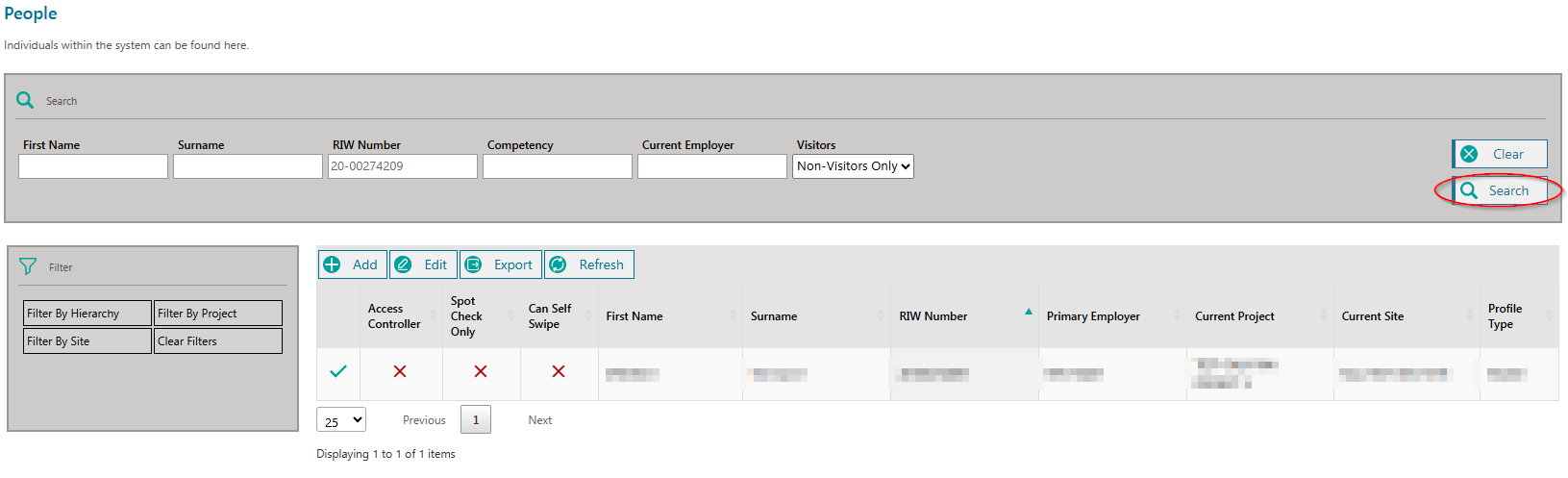The image size is (1568, 478).
Task: Click the Search button
Action: [x=1500, y=190]
